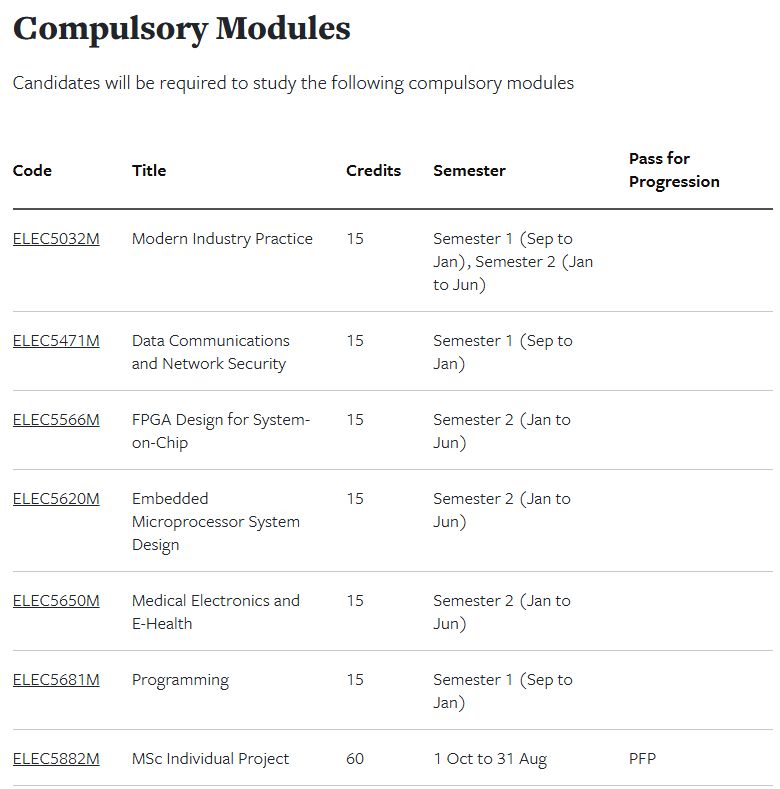The height and width of the screenshot is (789, 780).
Task: Click the Semester column header
Action: [469, 171]
